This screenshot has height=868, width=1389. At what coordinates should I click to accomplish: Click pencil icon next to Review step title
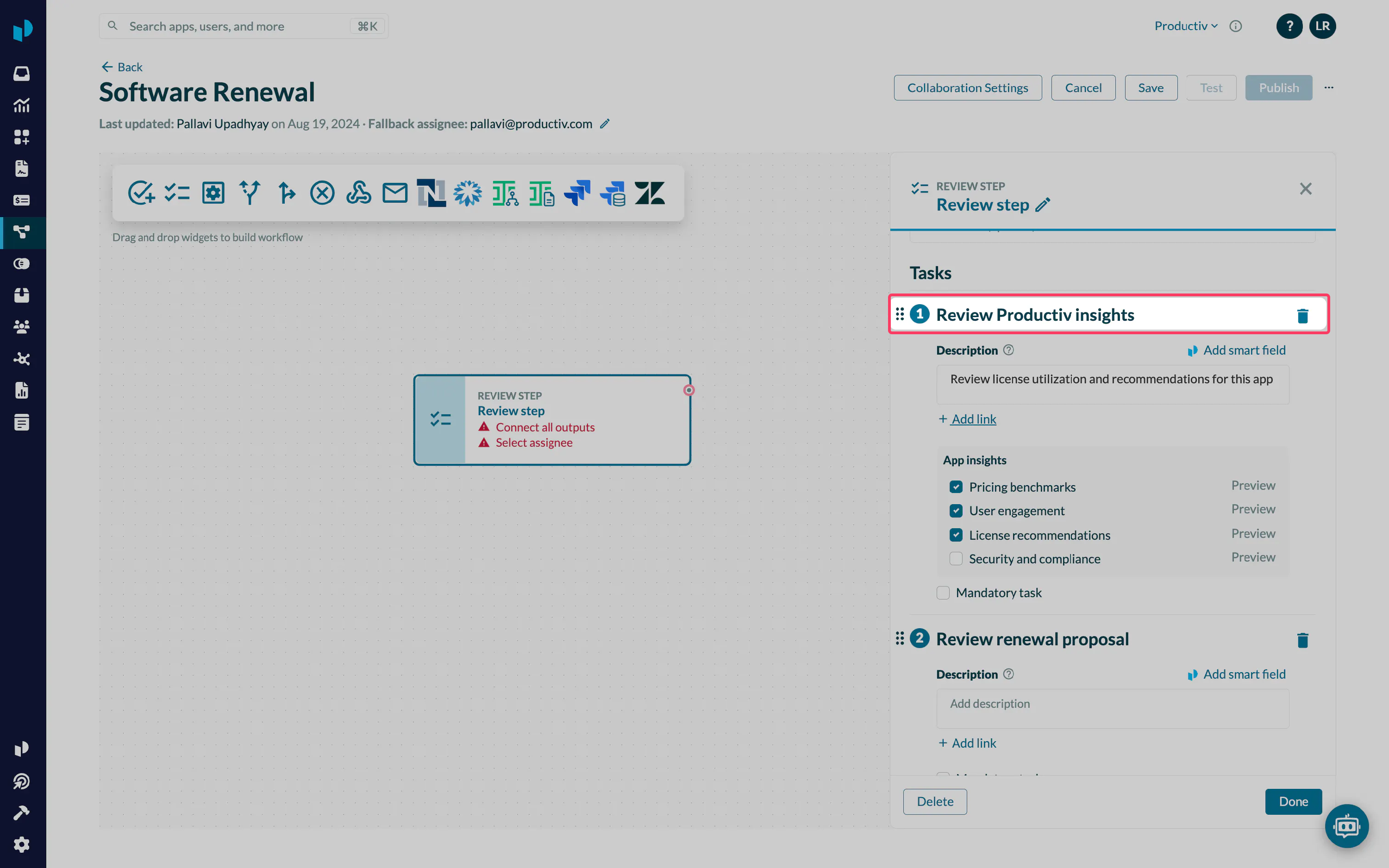pos(1042,205)
